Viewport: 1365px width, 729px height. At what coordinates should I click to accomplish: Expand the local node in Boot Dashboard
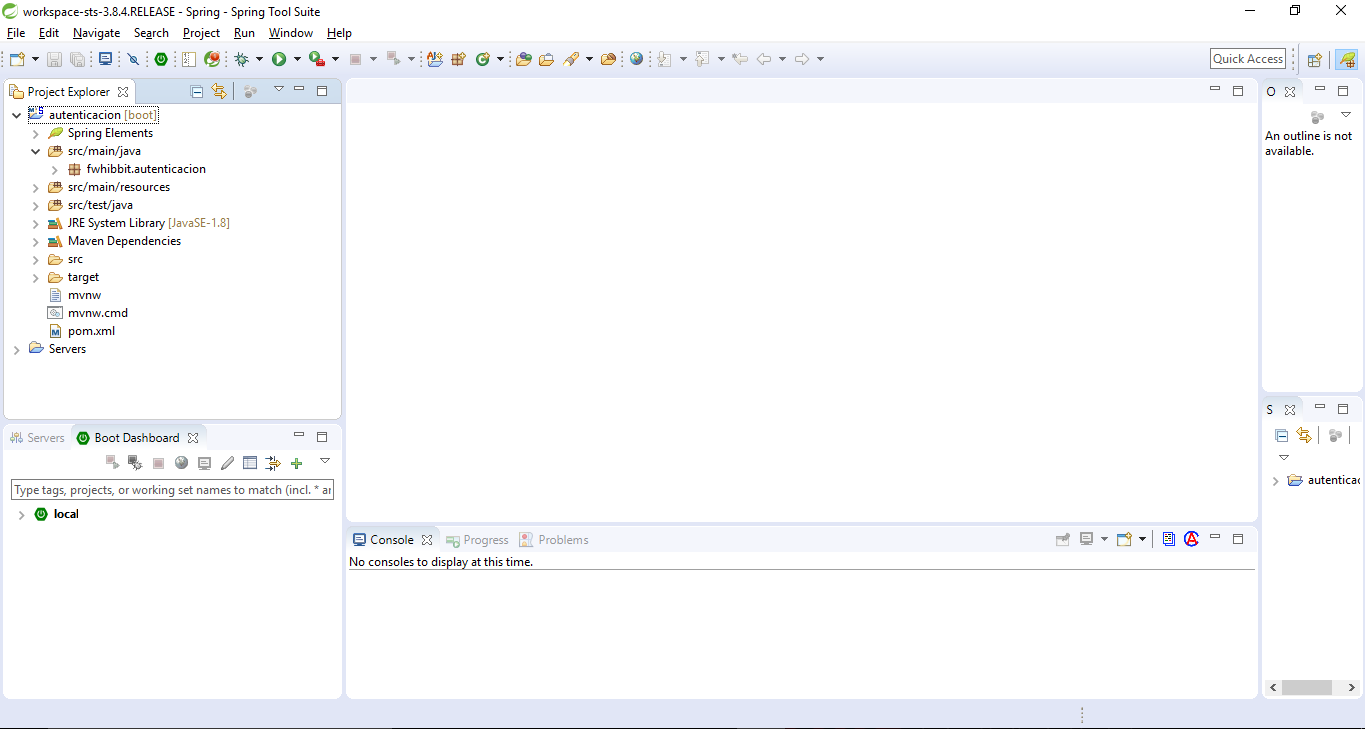pos(21,515)
